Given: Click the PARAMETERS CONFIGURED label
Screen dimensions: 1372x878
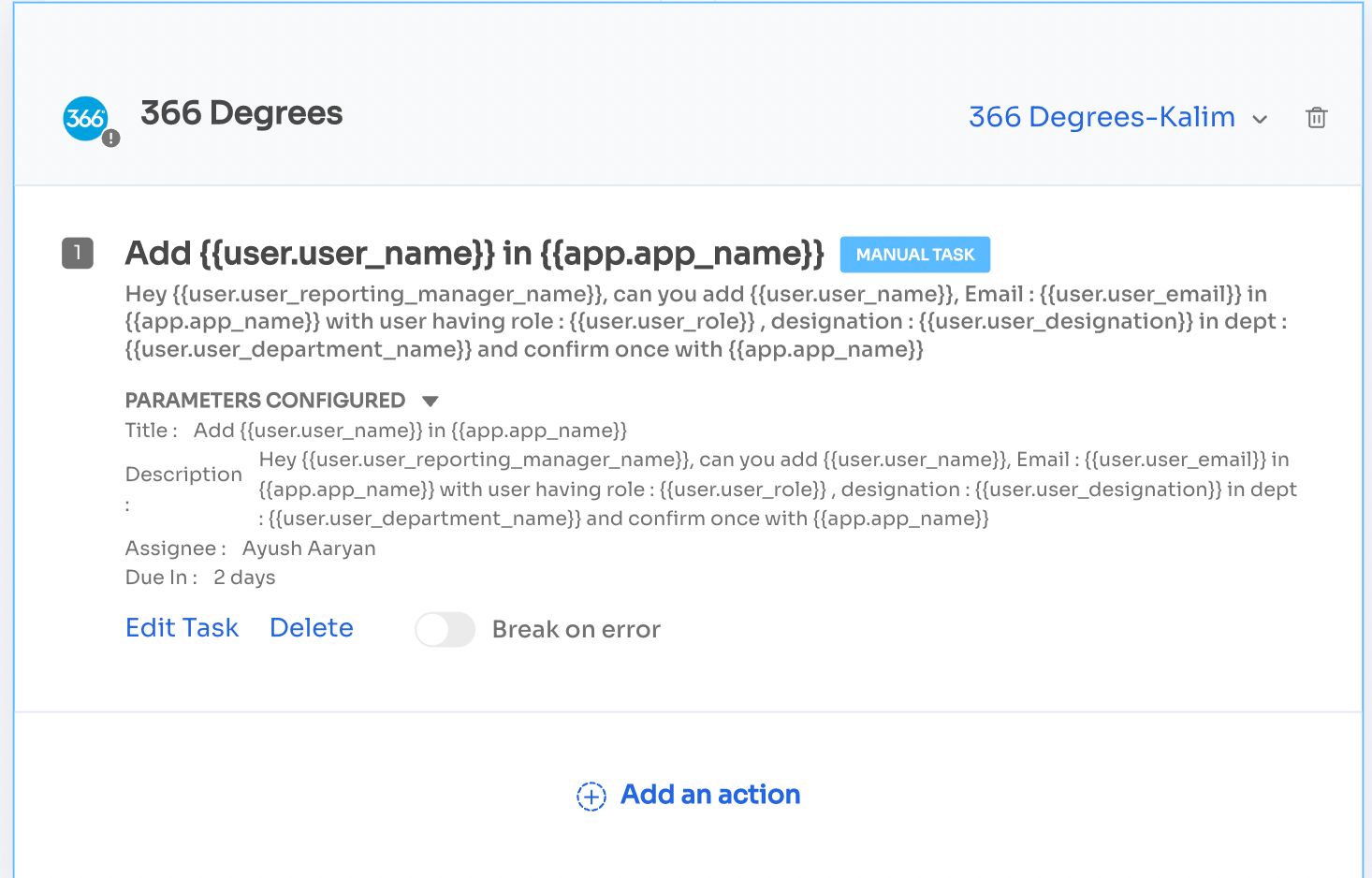Looking at the screenshot, I should click(265, 401).
